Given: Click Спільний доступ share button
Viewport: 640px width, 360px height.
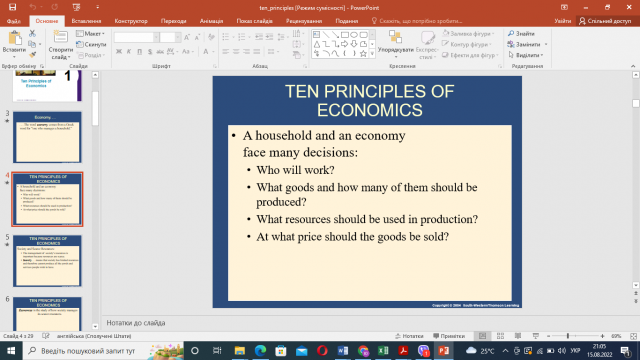Looking at the screenshot, I should (605, 21).
